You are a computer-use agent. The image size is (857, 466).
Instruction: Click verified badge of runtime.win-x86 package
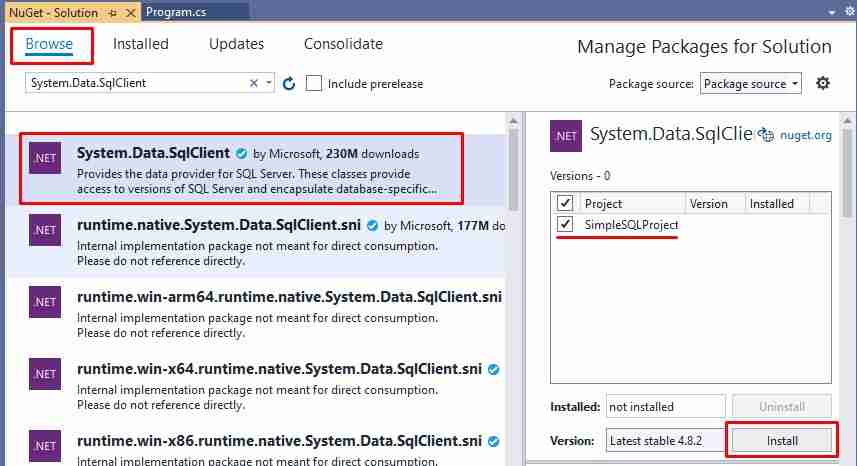(494, 441)
